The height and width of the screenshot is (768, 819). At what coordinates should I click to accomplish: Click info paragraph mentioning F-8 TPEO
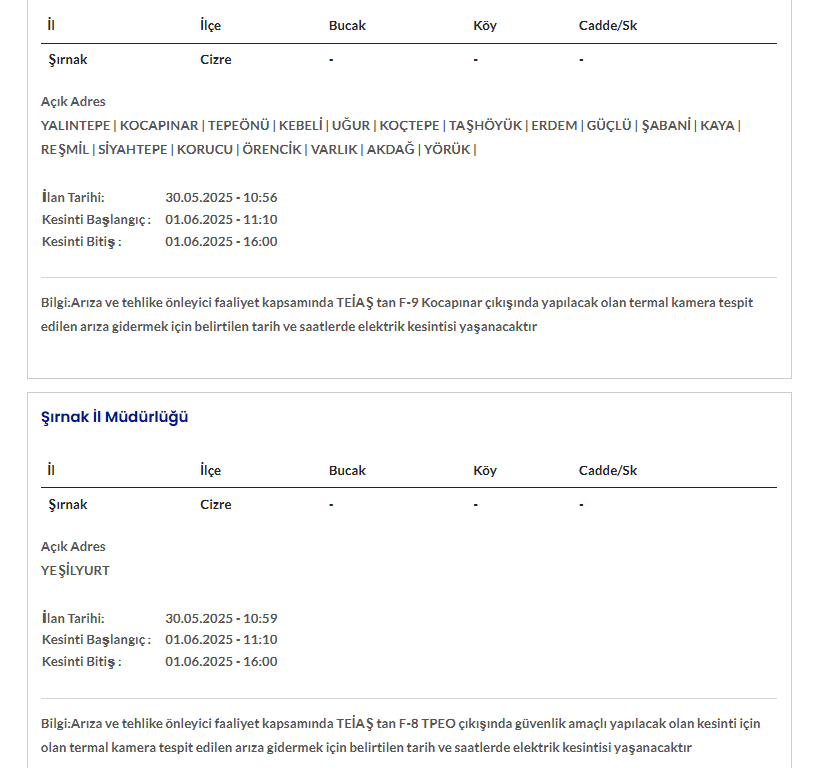pos(400,735)
